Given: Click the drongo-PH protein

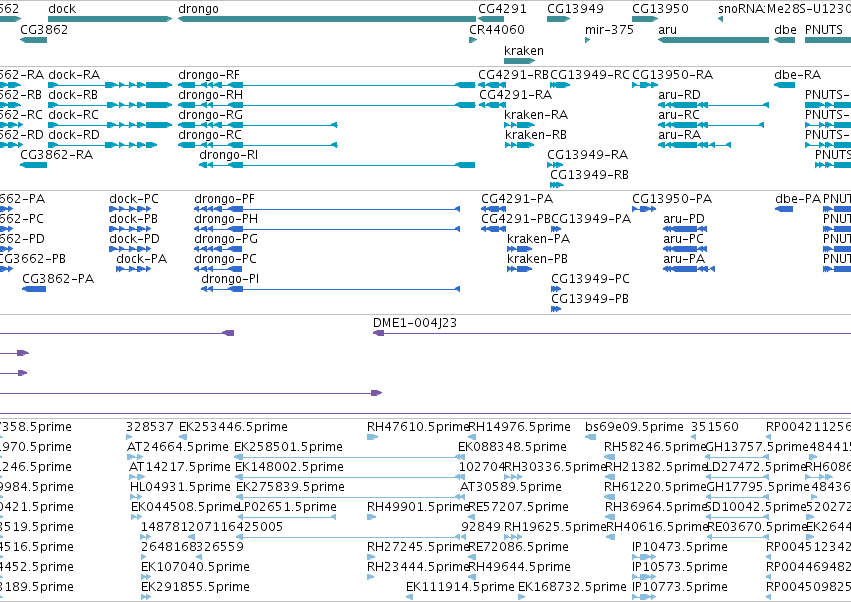Looking at the screenshot, I should [327, 229].
